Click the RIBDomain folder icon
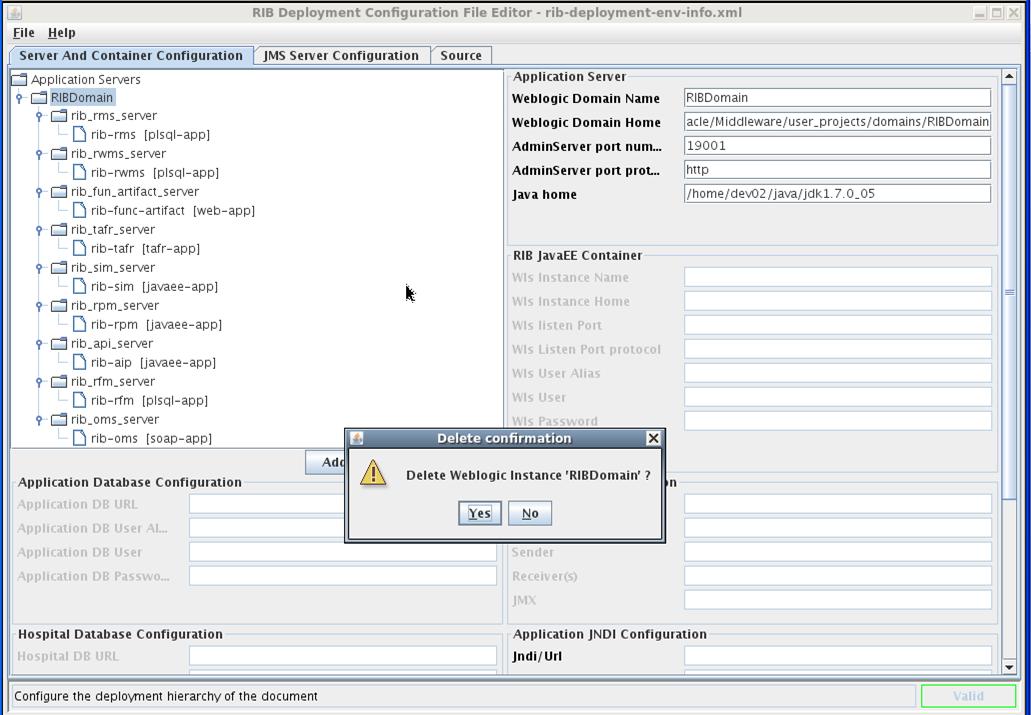Image resolution: width=1031 pixels, height=715 pixels. coord(39,98)
